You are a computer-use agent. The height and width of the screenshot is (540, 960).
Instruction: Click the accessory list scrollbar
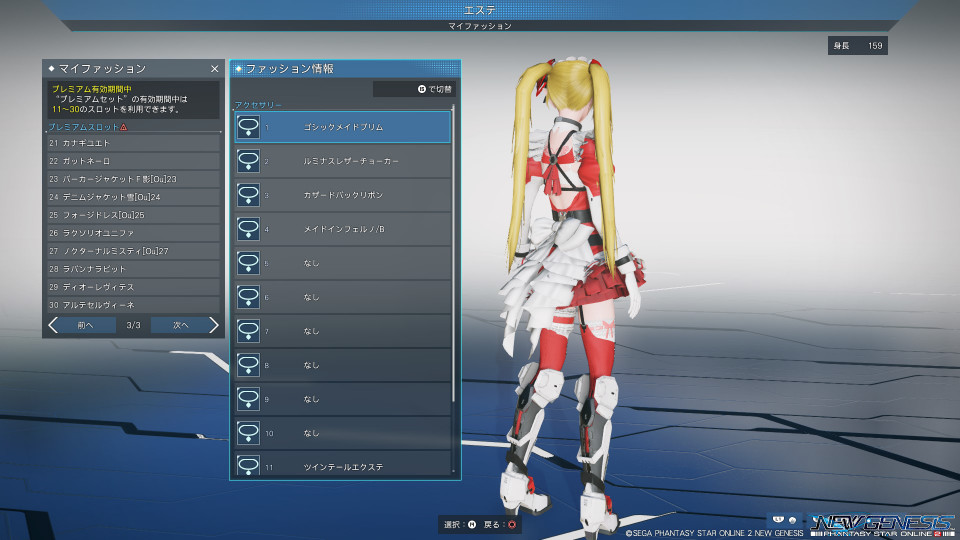pos(454,254)
